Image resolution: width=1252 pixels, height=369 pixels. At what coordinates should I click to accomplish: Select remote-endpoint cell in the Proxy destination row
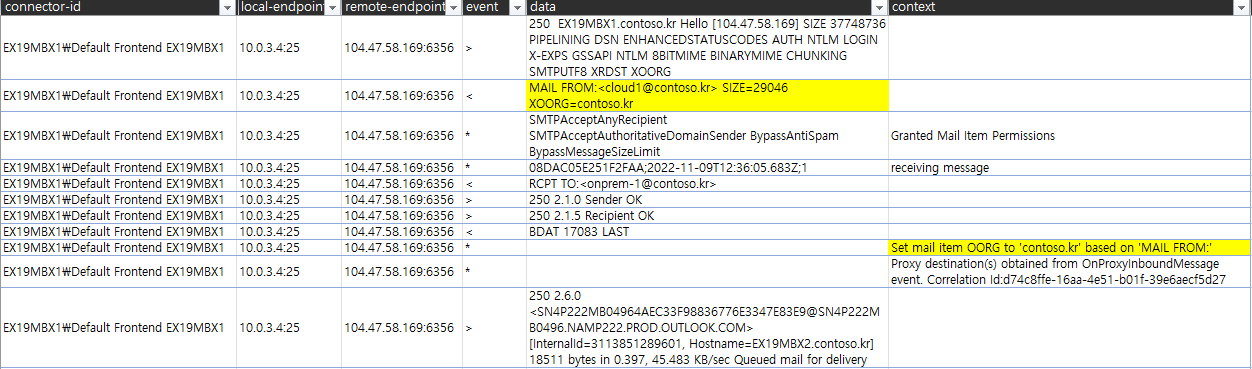click(401, 271)
